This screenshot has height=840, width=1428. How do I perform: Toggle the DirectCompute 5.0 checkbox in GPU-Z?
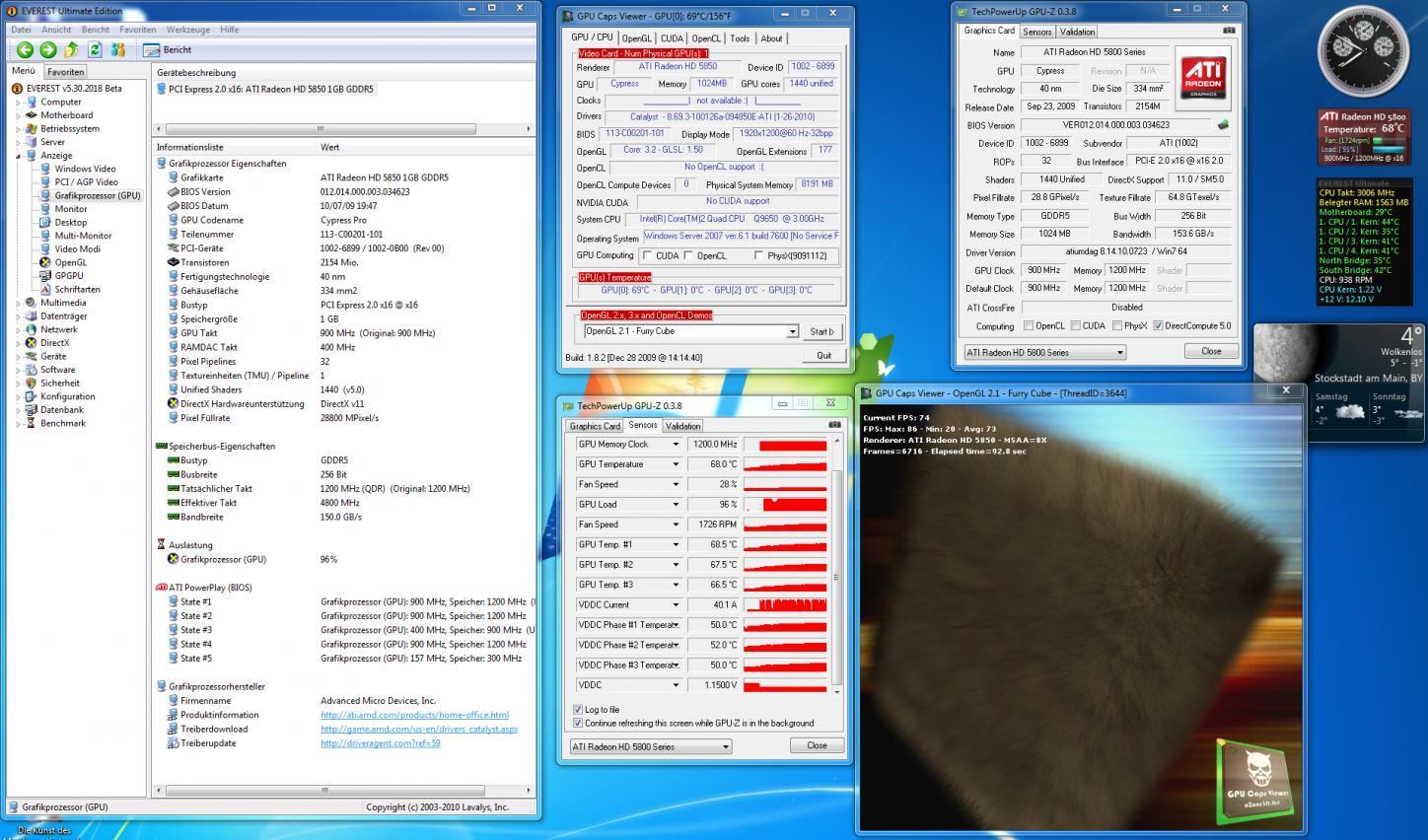coord(1158,325)
